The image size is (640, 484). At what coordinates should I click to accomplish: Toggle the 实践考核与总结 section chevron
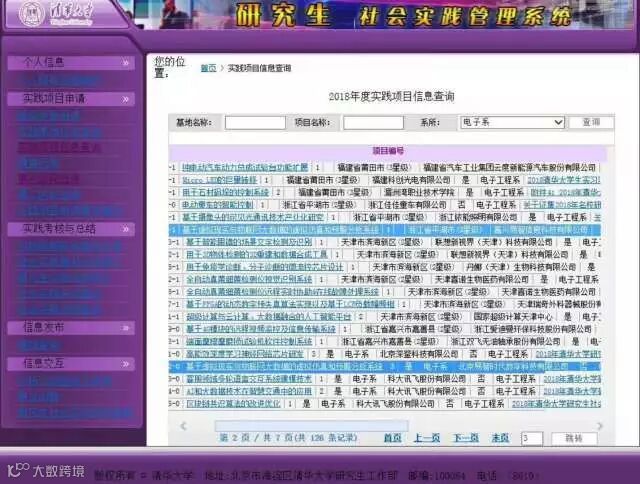click(x=125, y=229)
